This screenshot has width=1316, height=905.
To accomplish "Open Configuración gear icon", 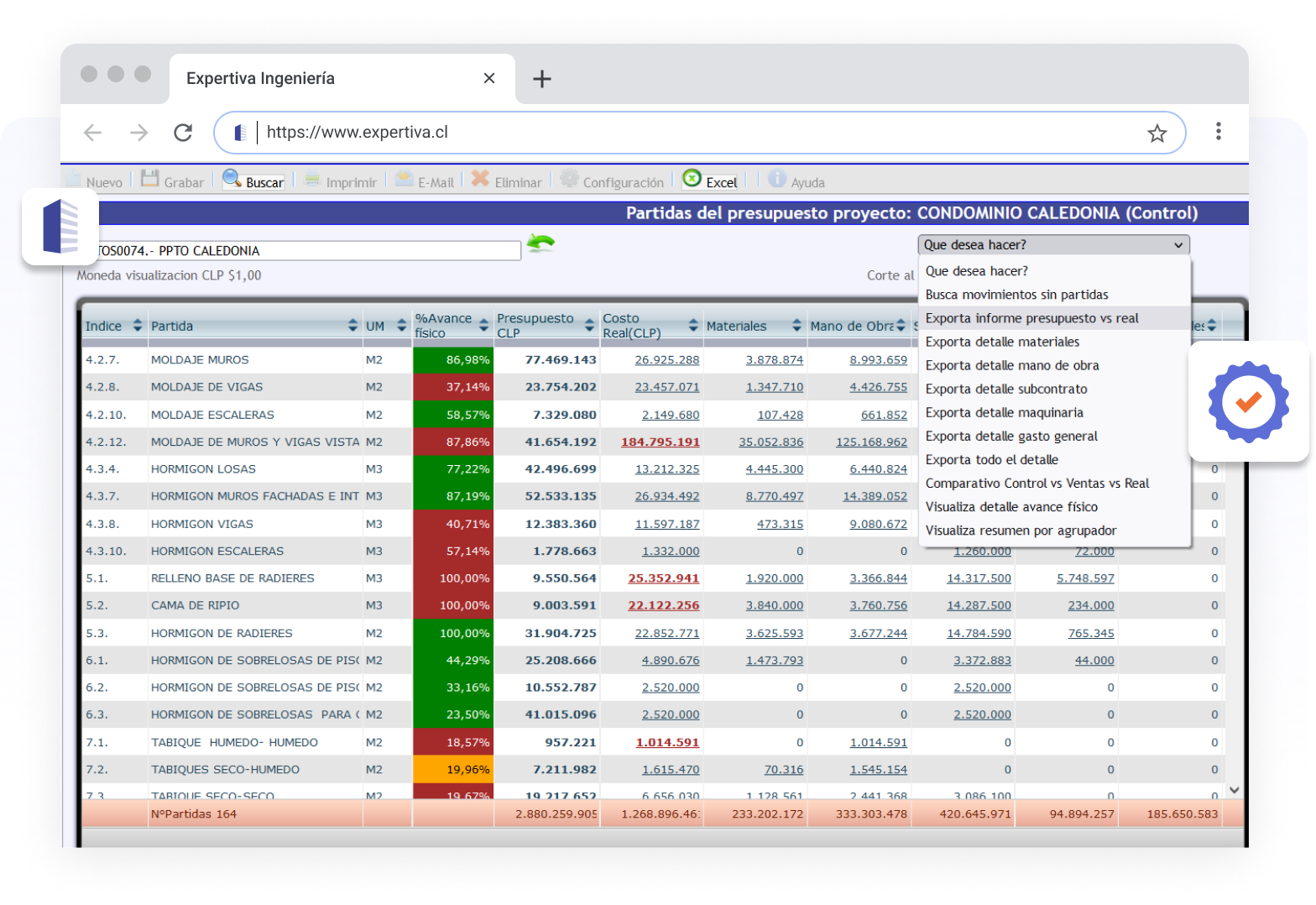I will coord(570,179).
